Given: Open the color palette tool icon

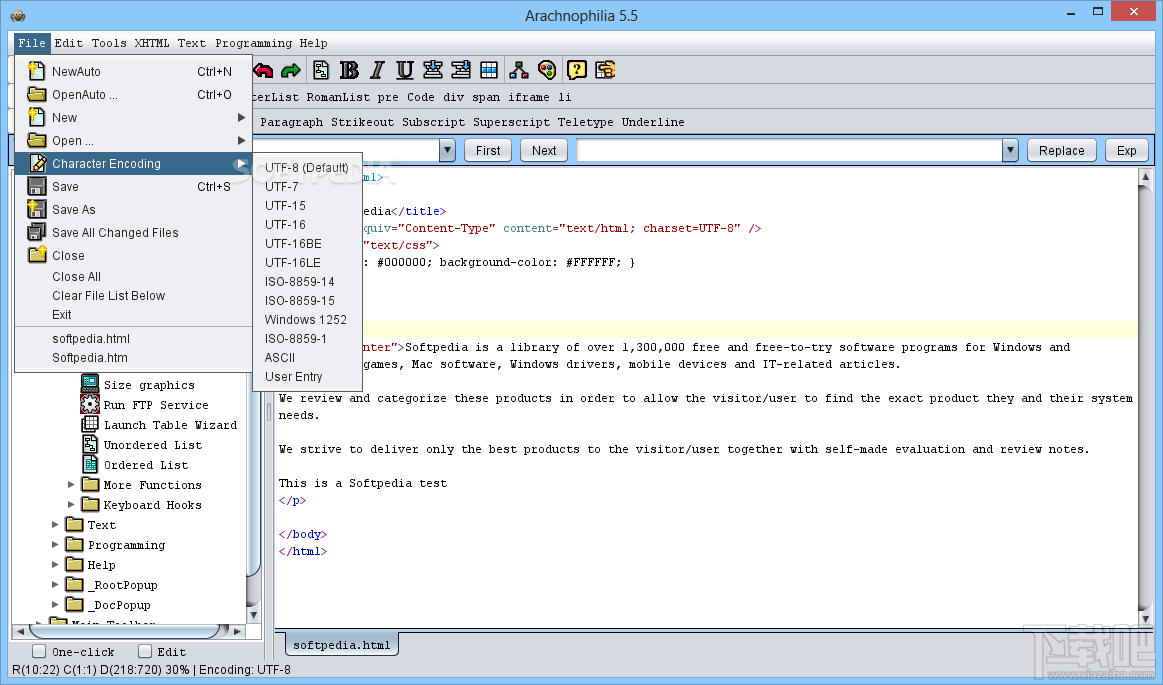Looking at the screenshot, I should [546, 70].
